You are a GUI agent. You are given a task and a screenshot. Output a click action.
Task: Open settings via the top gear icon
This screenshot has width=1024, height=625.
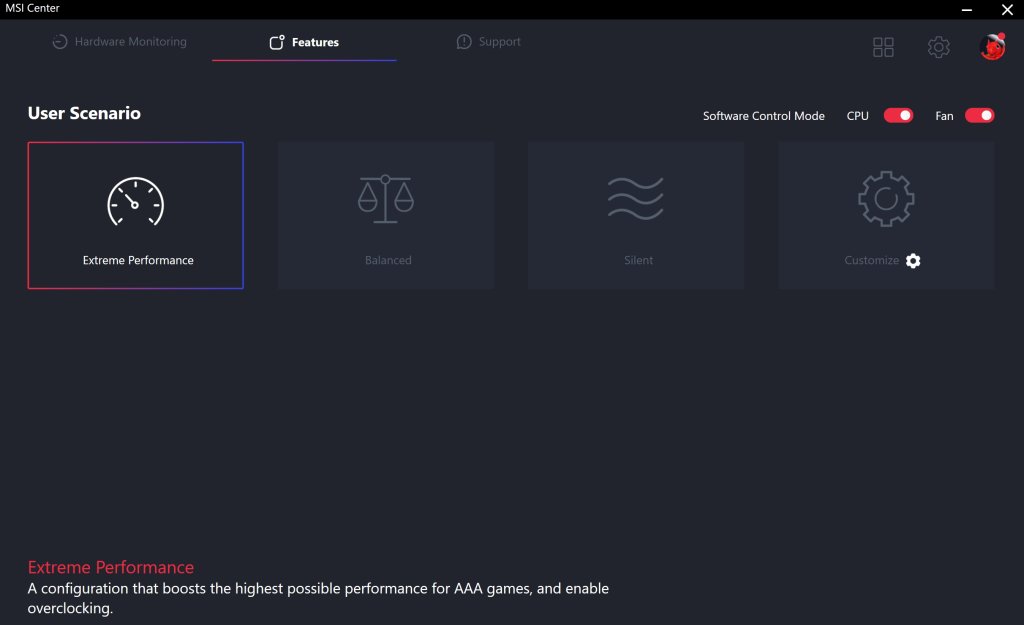point(938,47)
